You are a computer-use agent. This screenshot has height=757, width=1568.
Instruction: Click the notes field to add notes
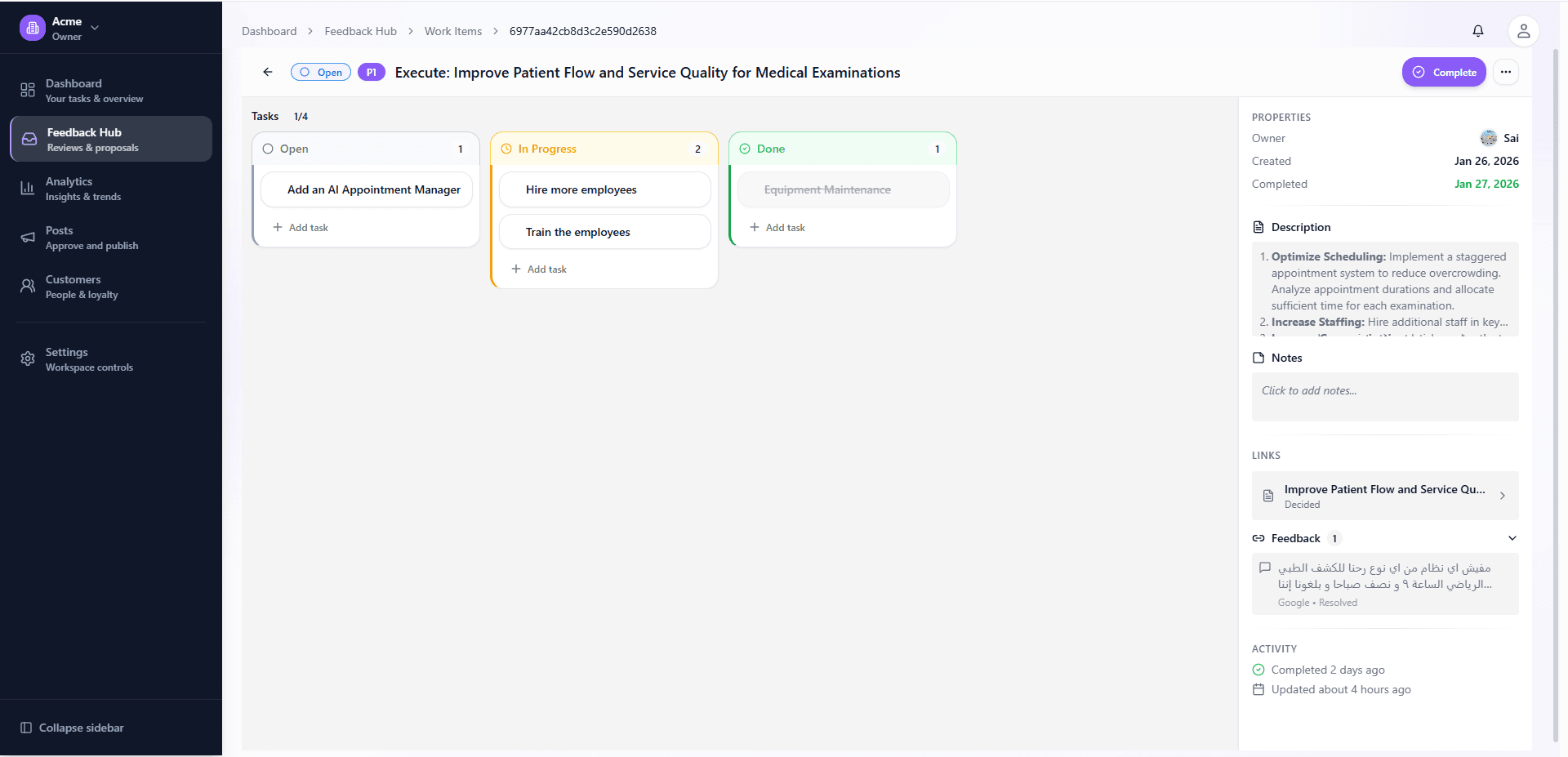coord(1384,396)
